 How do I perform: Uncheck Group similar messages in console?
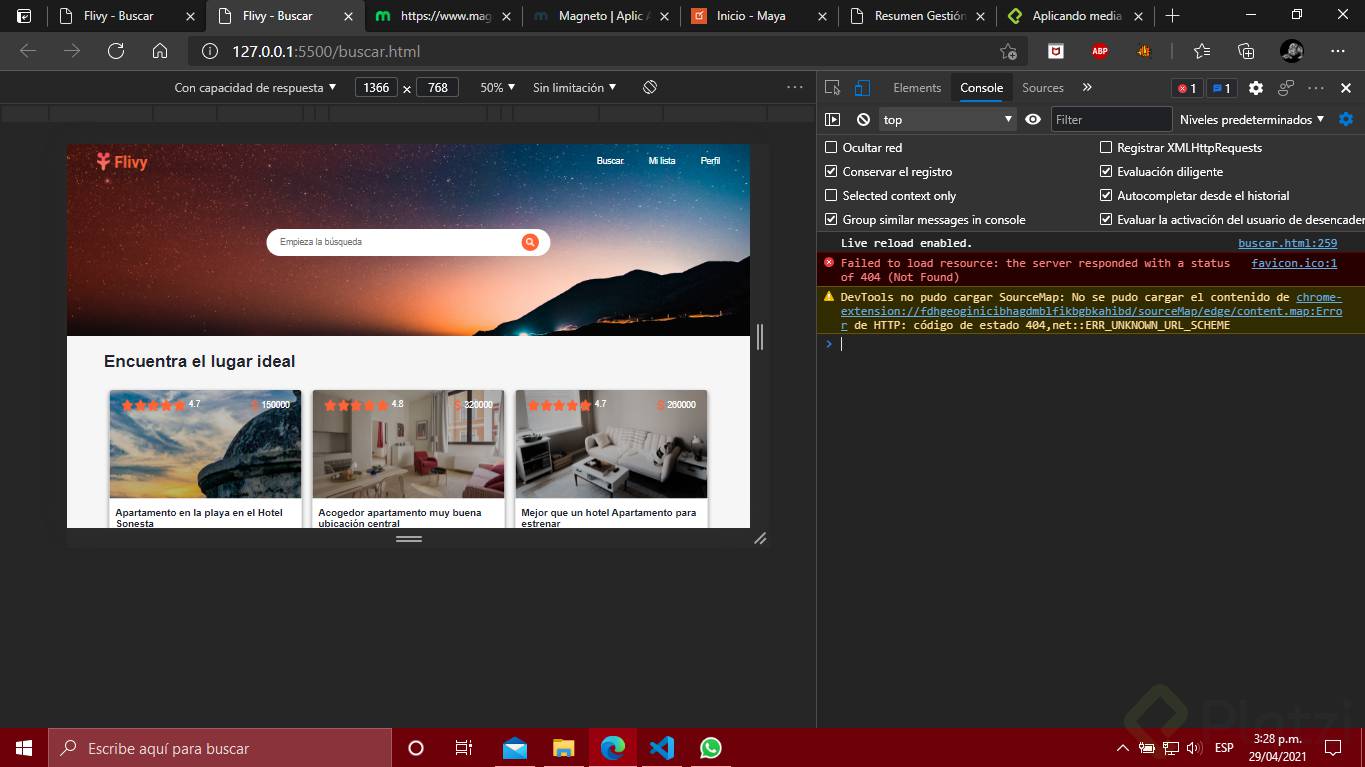click(x=831, y=219)
